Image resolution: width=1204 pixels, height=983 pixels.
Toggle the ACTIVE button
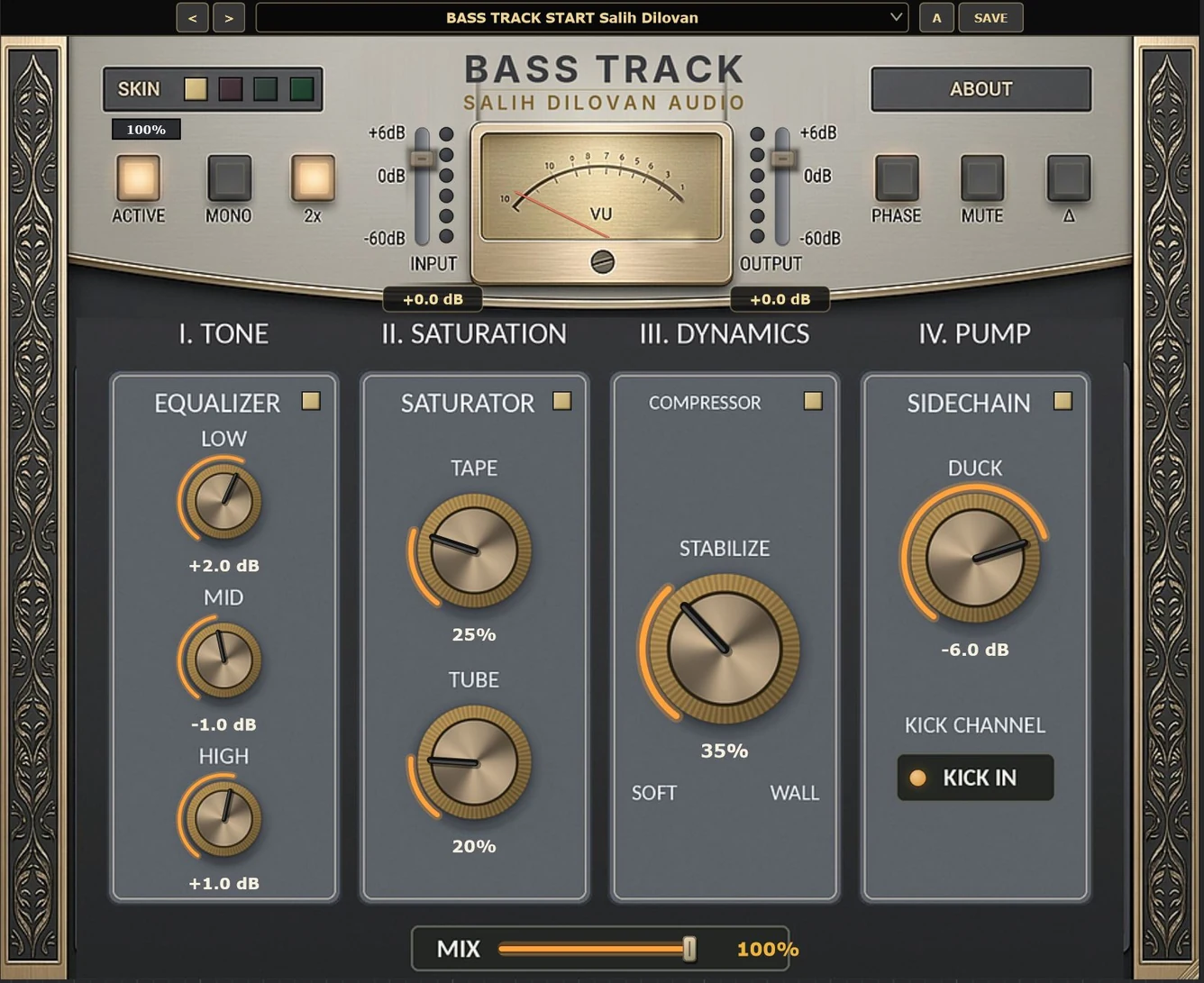[138, 177]
